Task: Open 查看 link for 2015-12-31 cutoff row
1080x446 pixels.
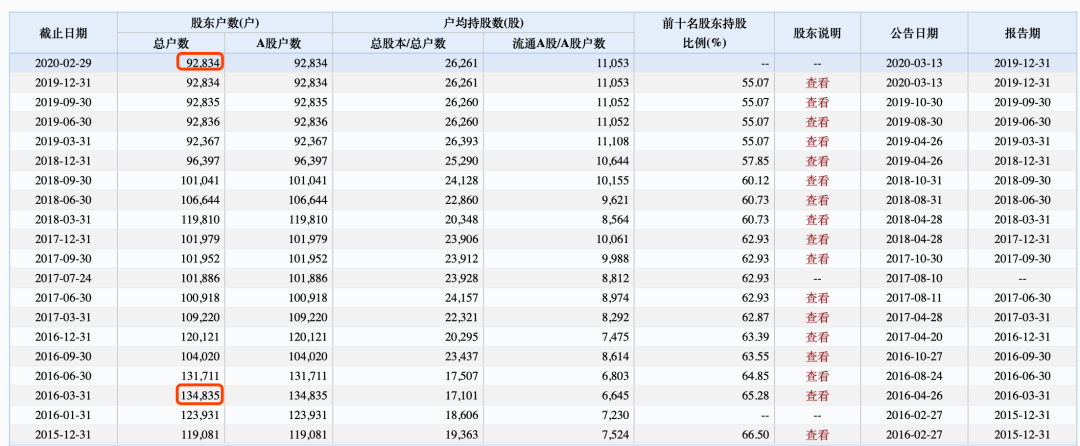Action: pyautogui.click(x=817, y=435)
